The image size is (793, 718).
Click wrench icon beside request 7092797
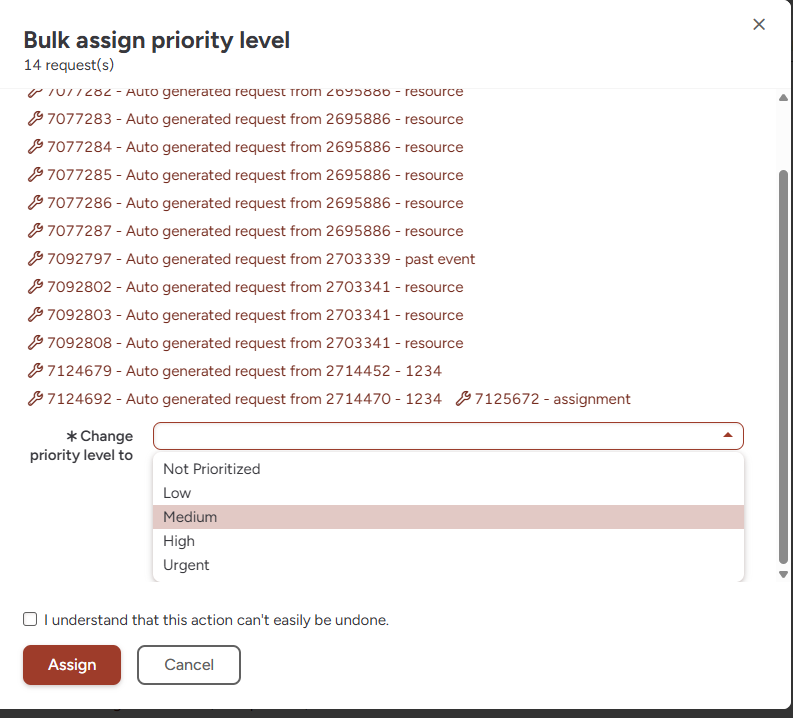pyautogui.click(x=34, y=259)
